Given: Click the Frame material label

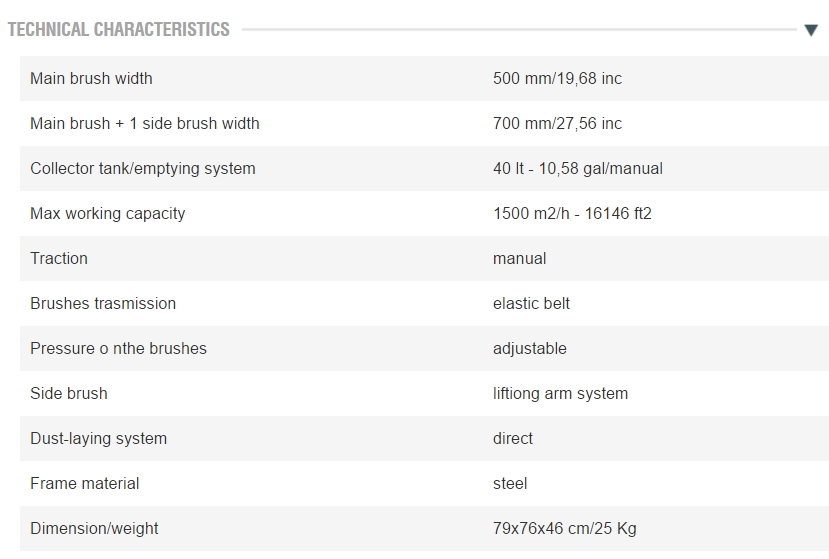Looking at the screenshot, I should click(x=85, y=484).
